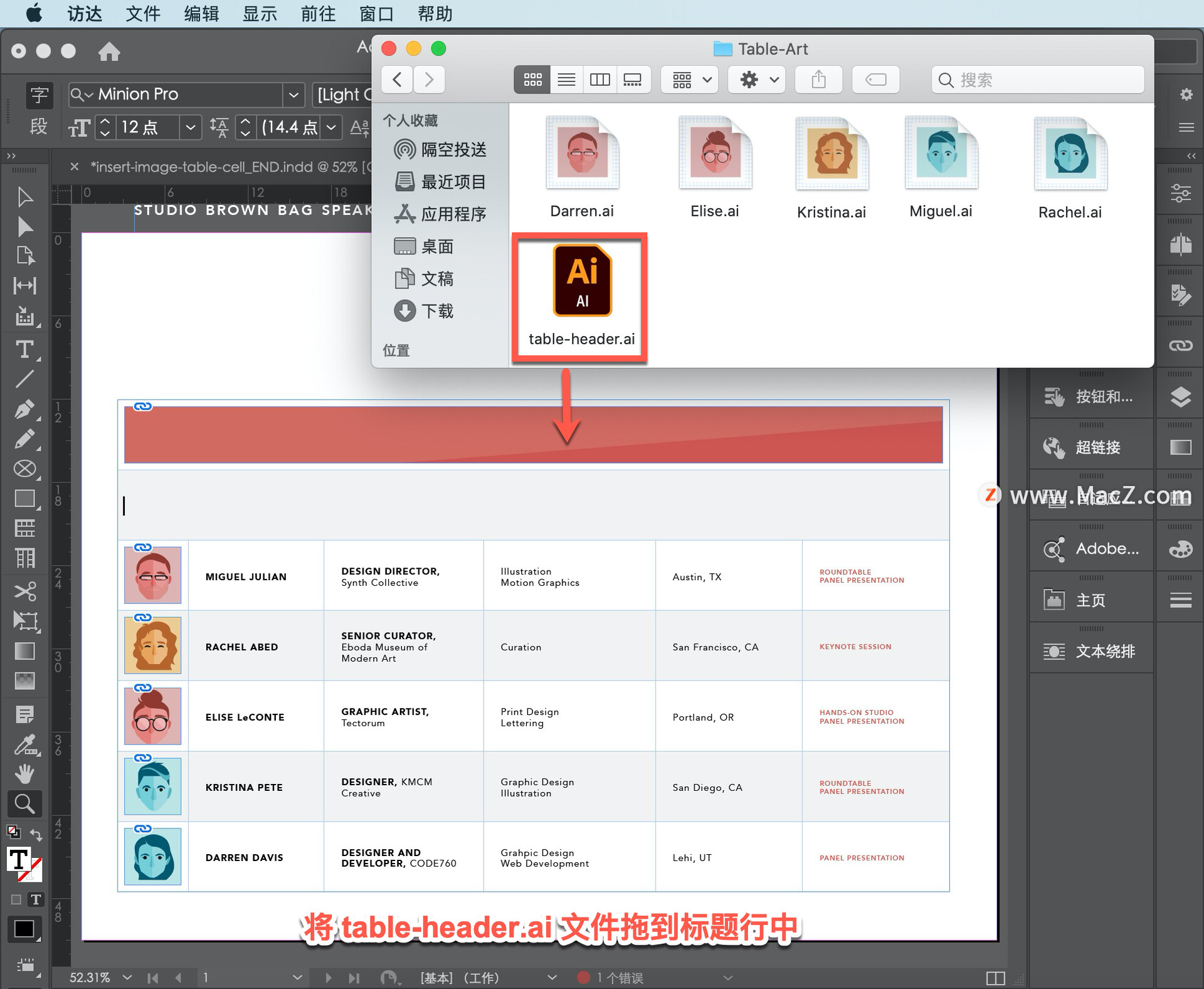This screenshot has width=1204, height=989.
Task: Select the Rectangle Frame tool
Action: [x=24, y=468]
